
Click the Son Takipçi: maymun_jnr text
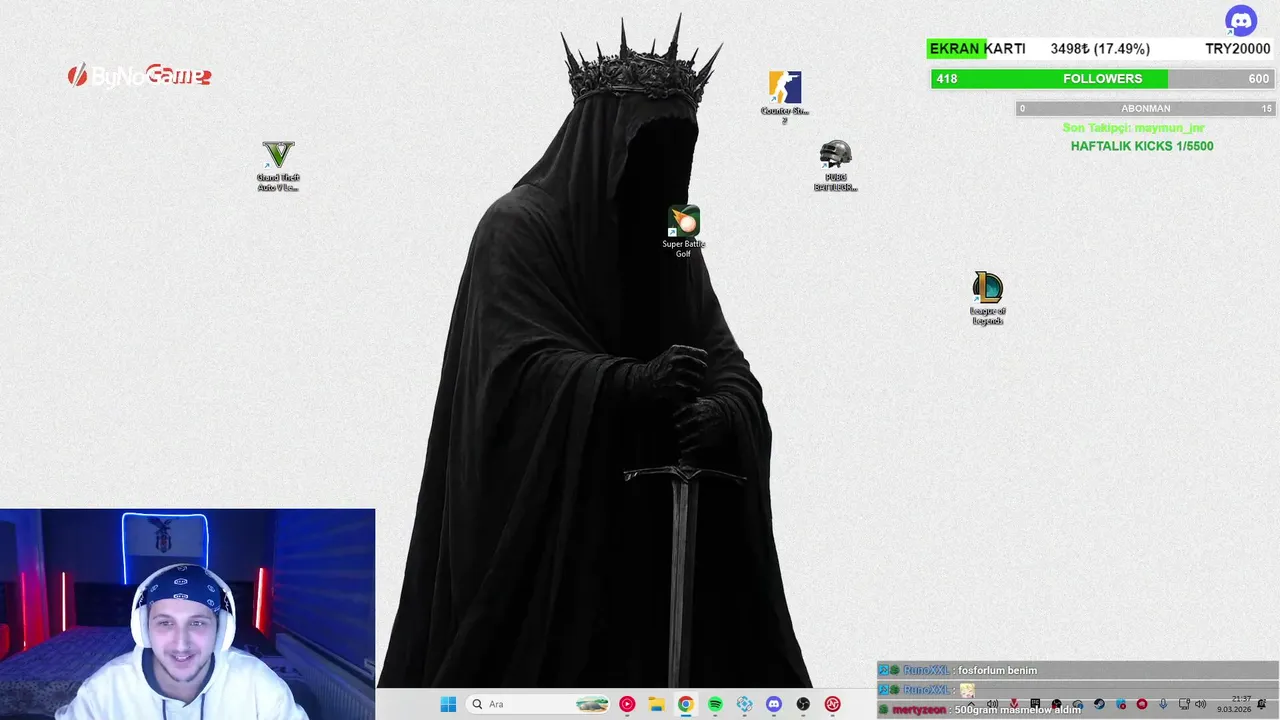(1133, 128)
